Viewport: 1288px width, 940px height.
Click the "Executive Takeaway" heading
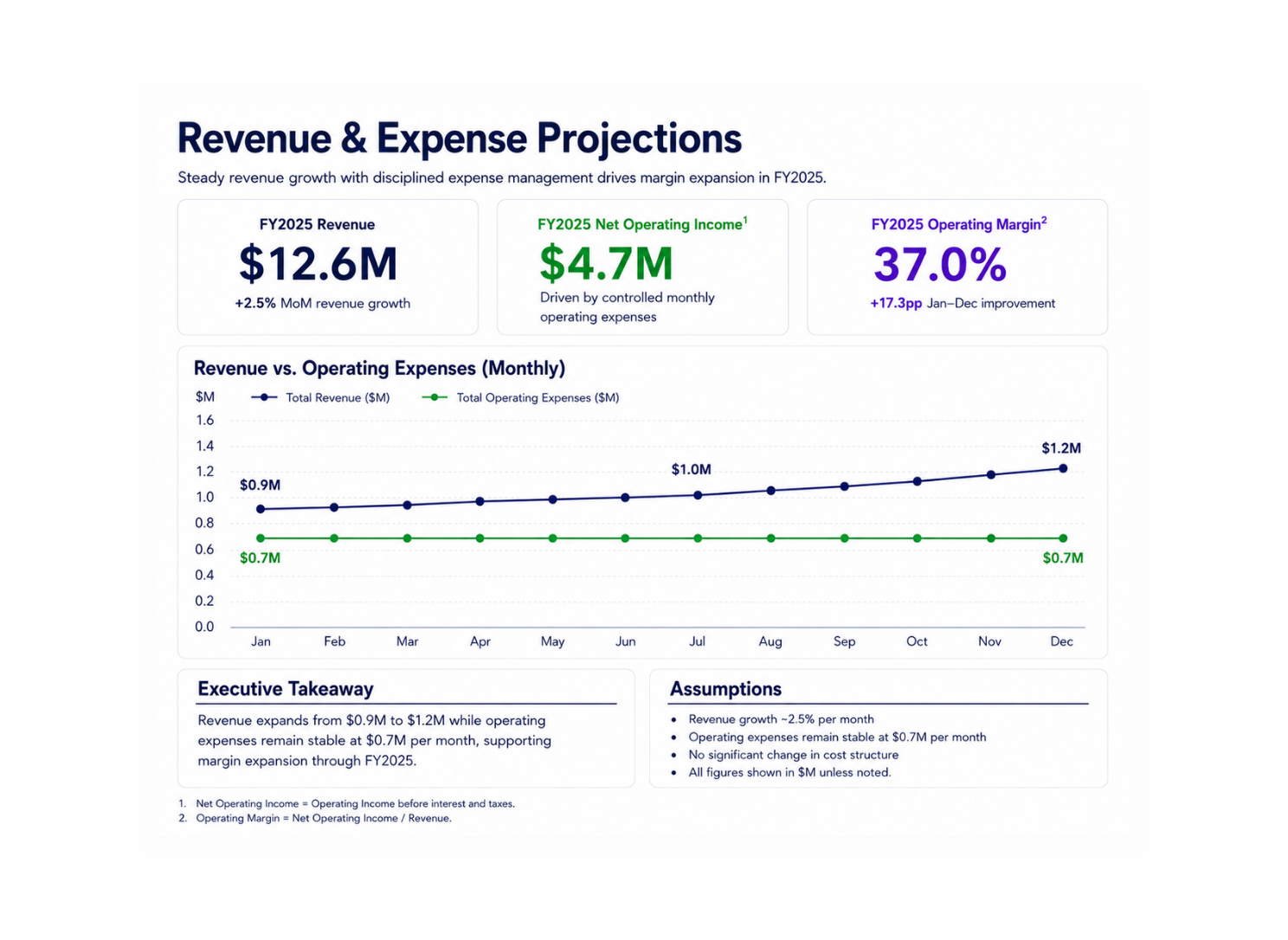coord(286,689)
